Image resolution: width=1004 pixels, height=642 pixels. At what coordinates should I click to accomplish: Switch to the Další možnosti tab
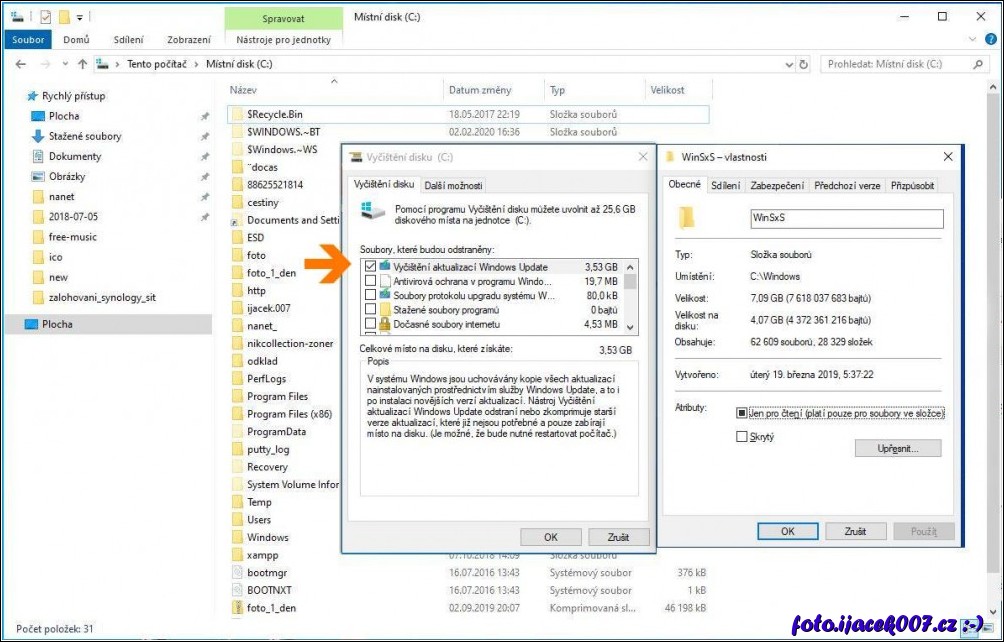pos(453,185)
